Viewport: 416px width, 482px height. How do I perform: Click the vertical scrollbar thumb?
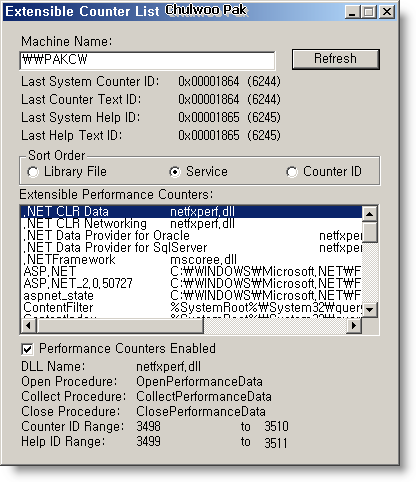[369, 232]
